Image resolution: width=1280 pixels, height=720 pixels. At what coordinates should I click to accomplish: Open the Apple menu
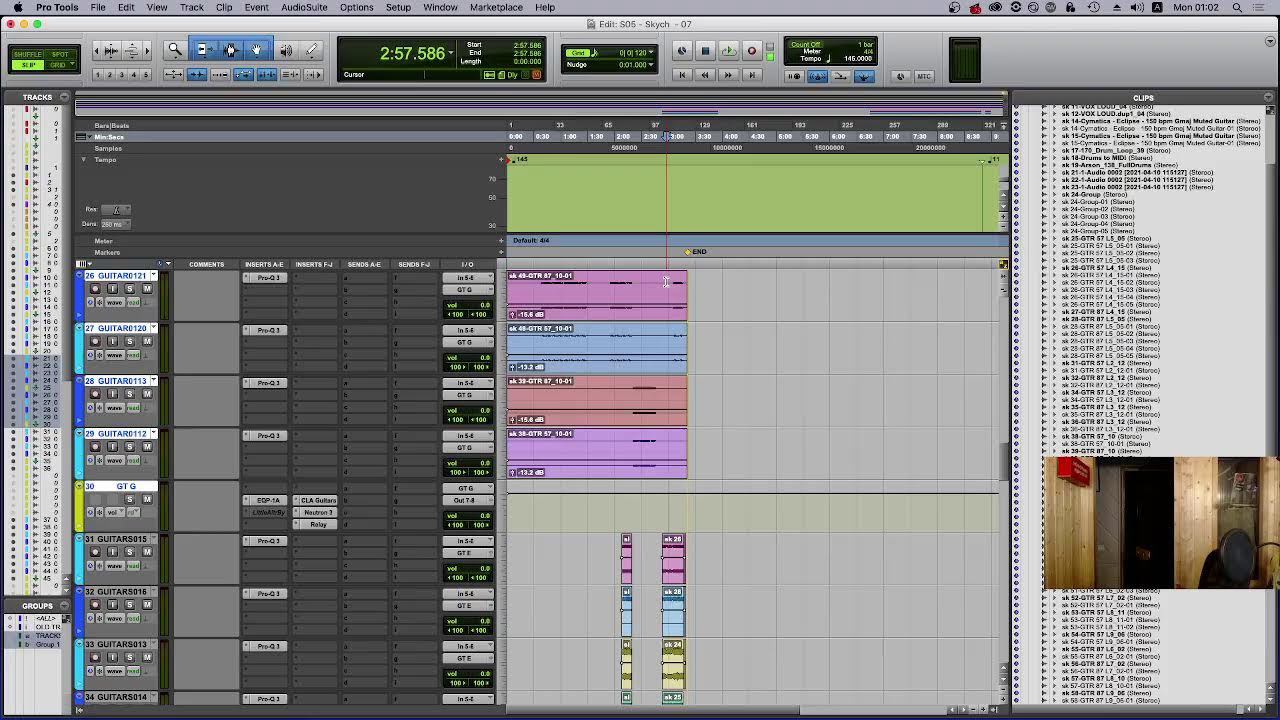pos(17,7)
